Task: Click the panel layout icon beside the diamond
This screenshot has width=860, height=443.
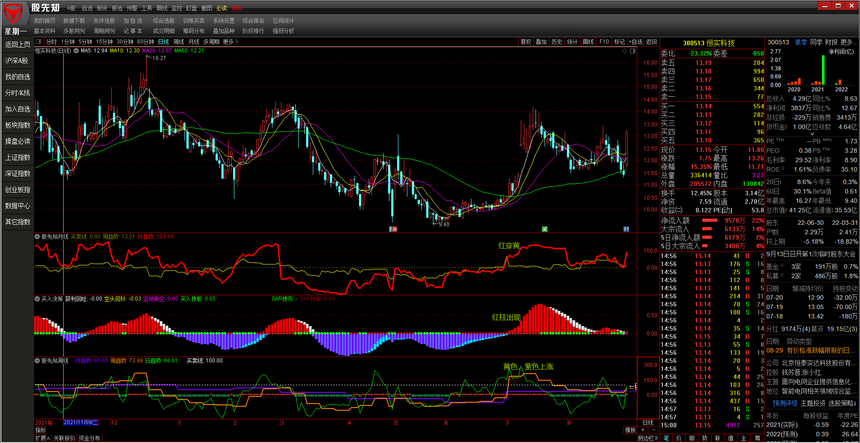Action: pyautogui.click(x=634, y=51)
